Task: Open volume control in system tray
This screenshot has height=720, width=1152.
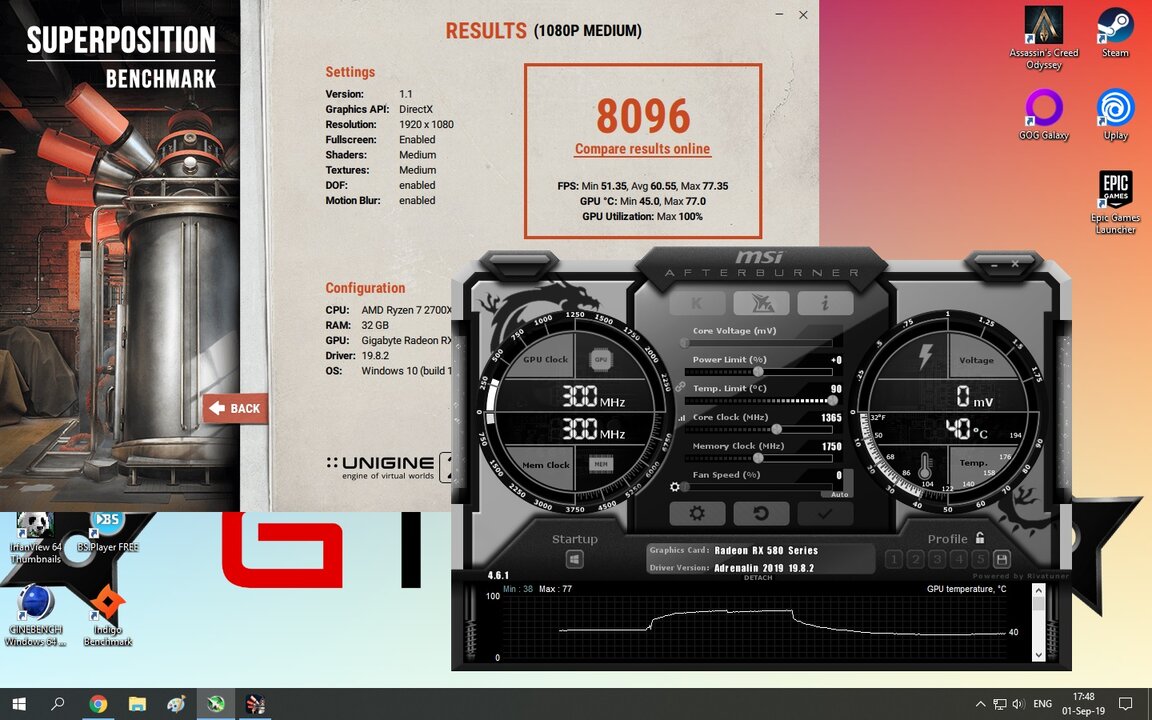Action: click(x=1018, y=704)
